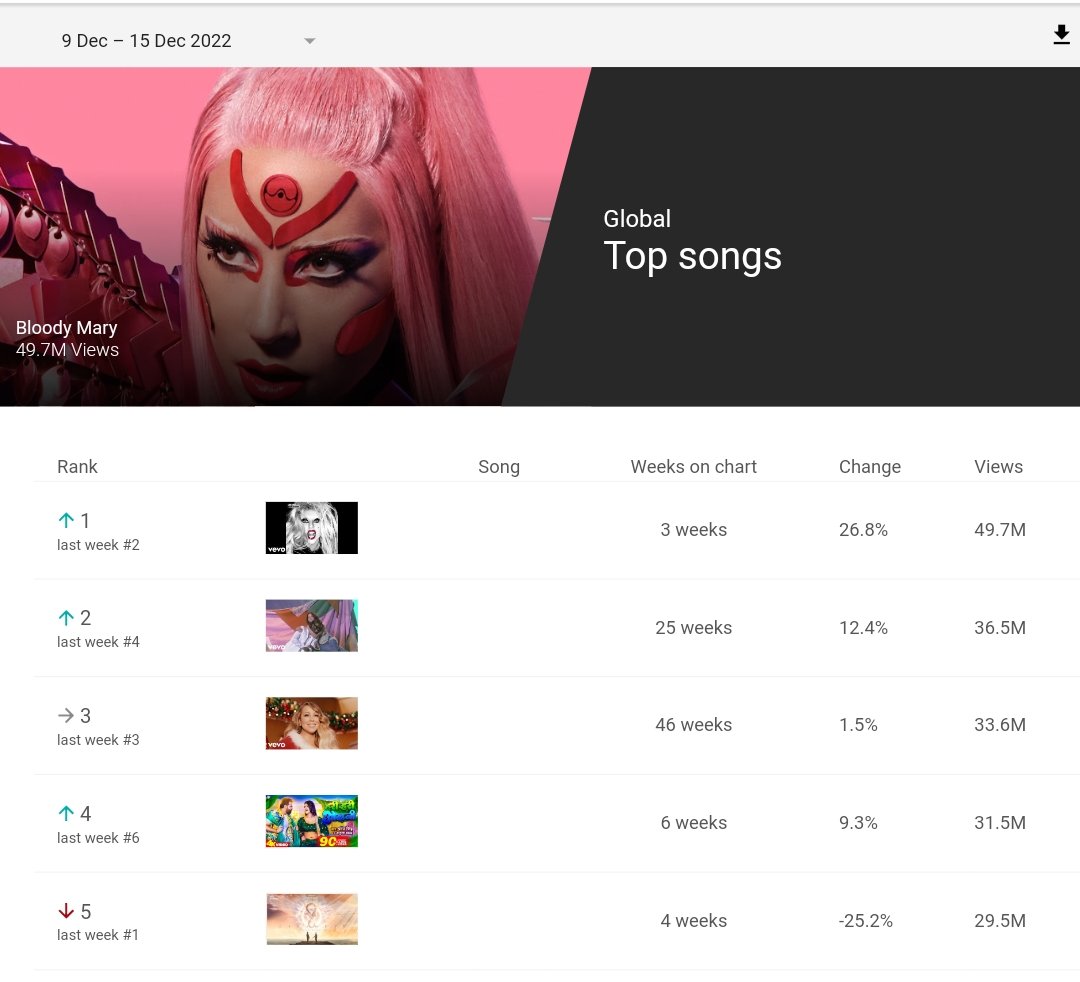Click the '25 weeks' cell
This screenshot has height=982, width=1080.
(694, 627)
